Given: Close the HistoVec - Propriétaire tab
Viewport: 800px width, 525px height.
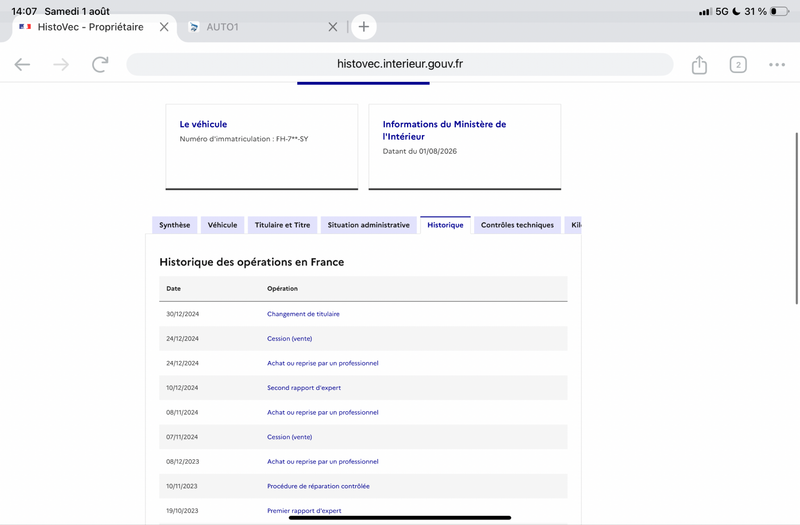Looking at the screenshot, I should tap(164, 27).
